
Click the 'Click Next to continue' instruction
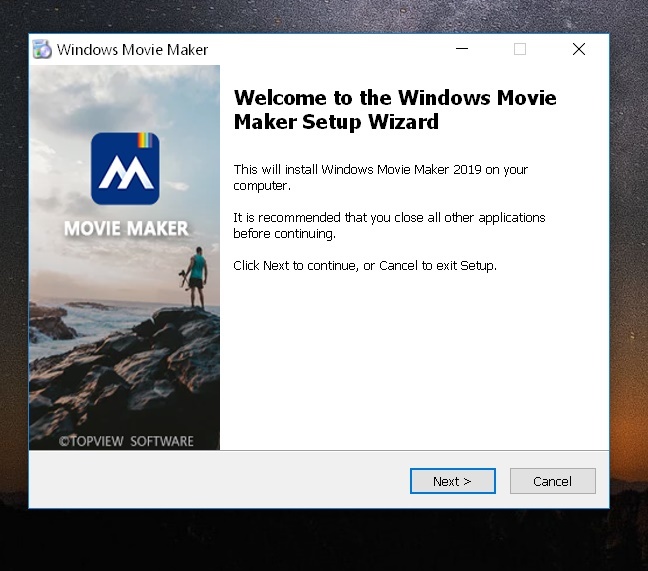364,265
